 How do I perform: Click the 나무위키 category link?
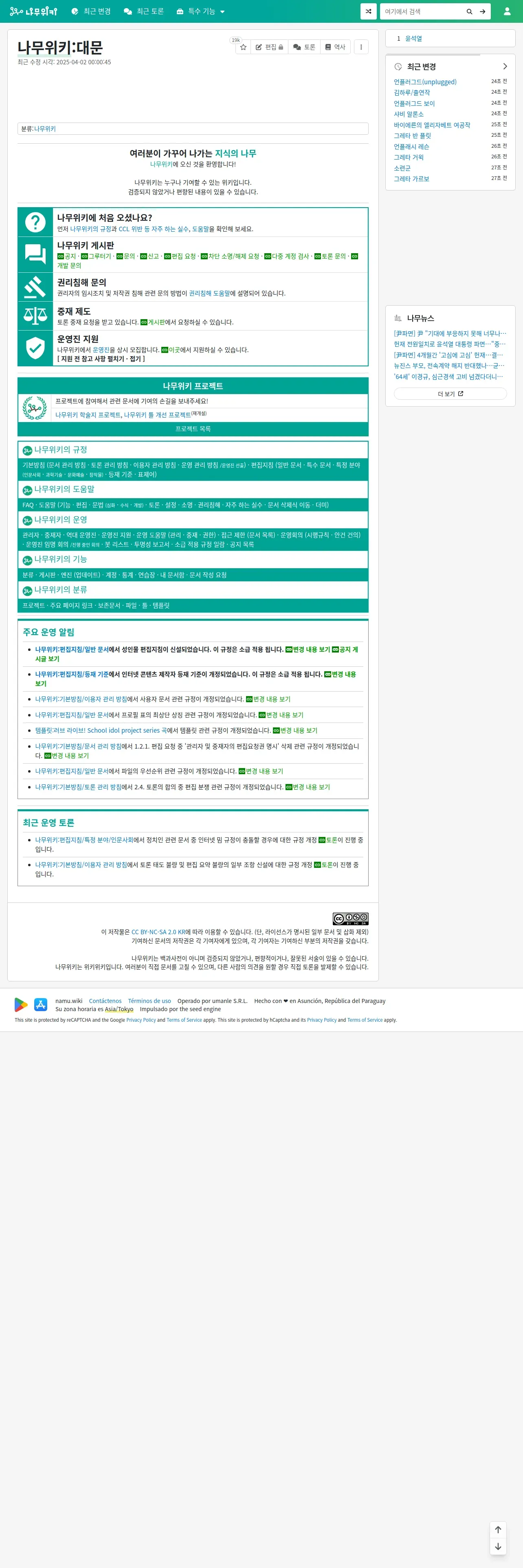45,129
